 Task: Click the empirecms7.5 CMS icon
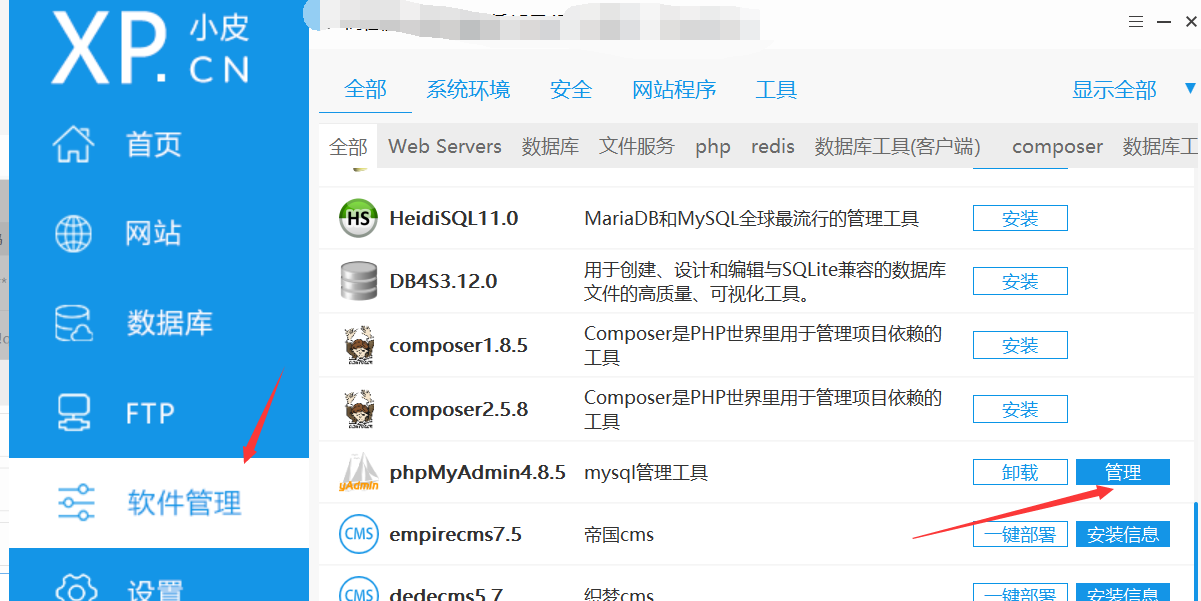click(x=358, y=534)
